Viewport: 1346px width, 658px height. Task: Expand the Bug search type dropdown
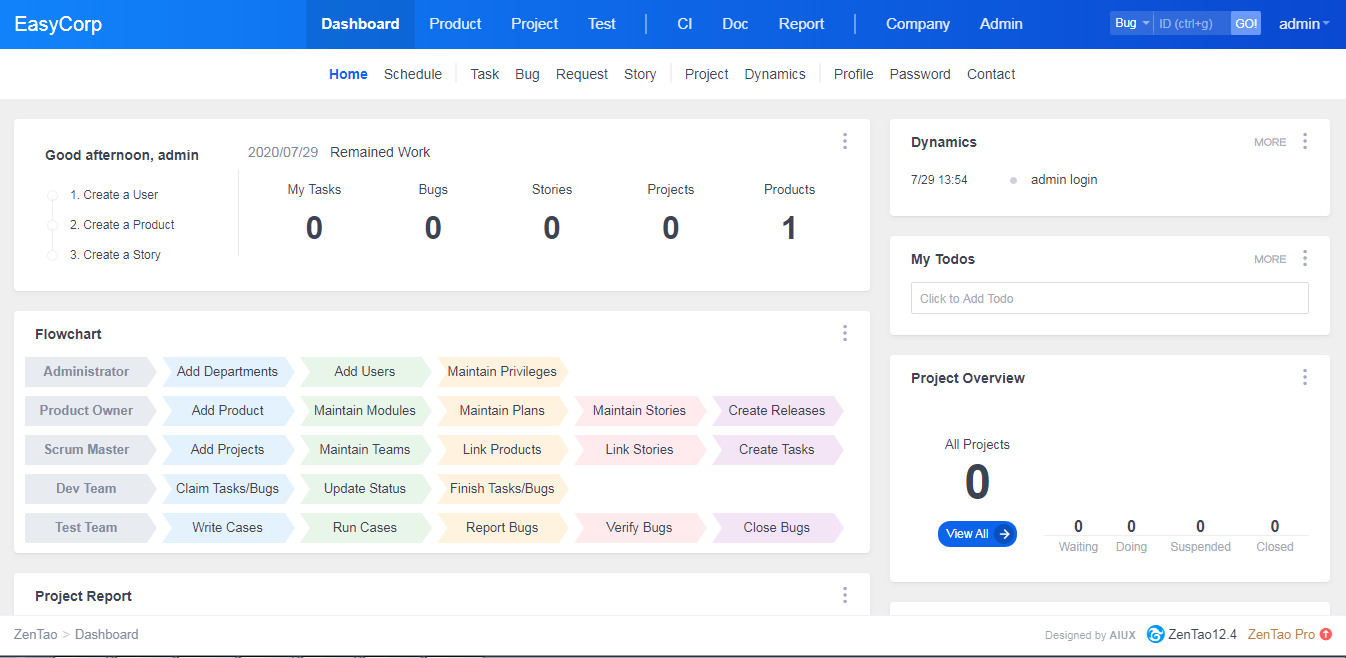coord(1132,24)
